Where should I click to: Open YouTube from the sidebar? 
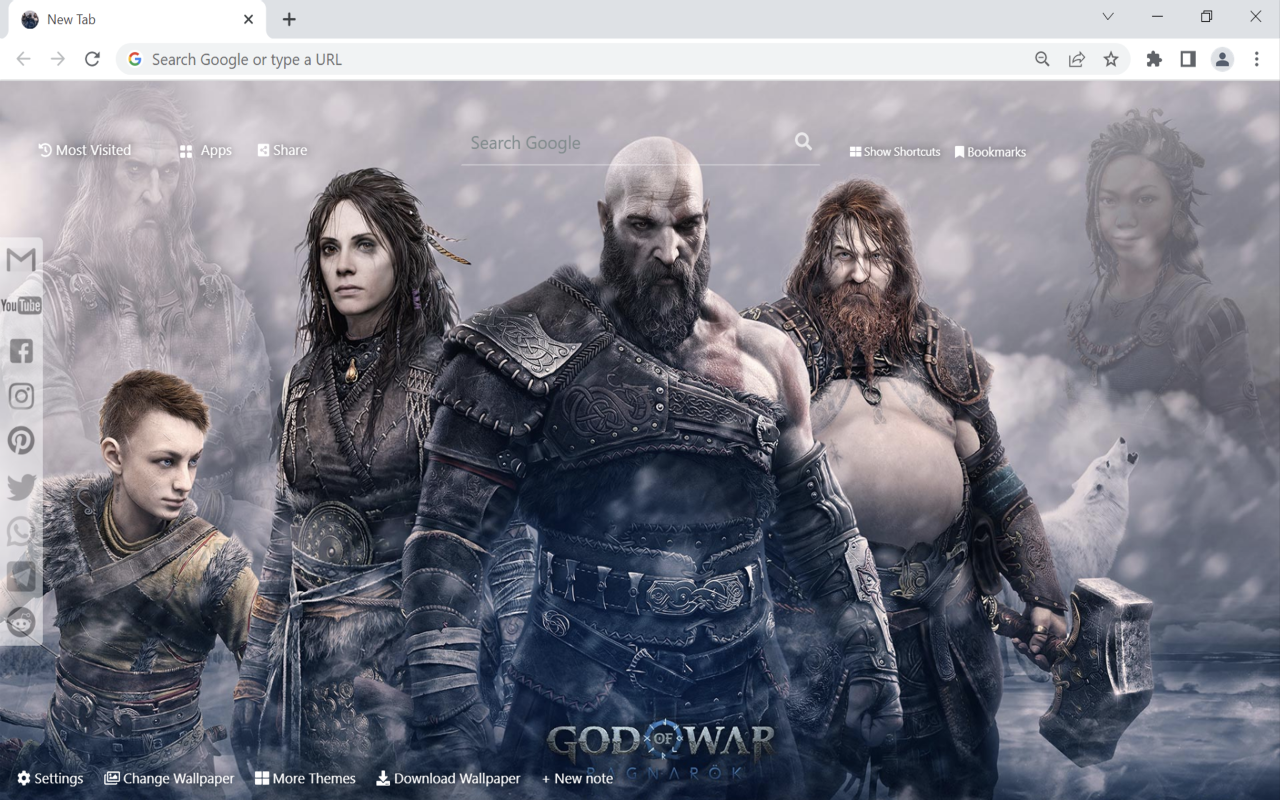point(21,305)
